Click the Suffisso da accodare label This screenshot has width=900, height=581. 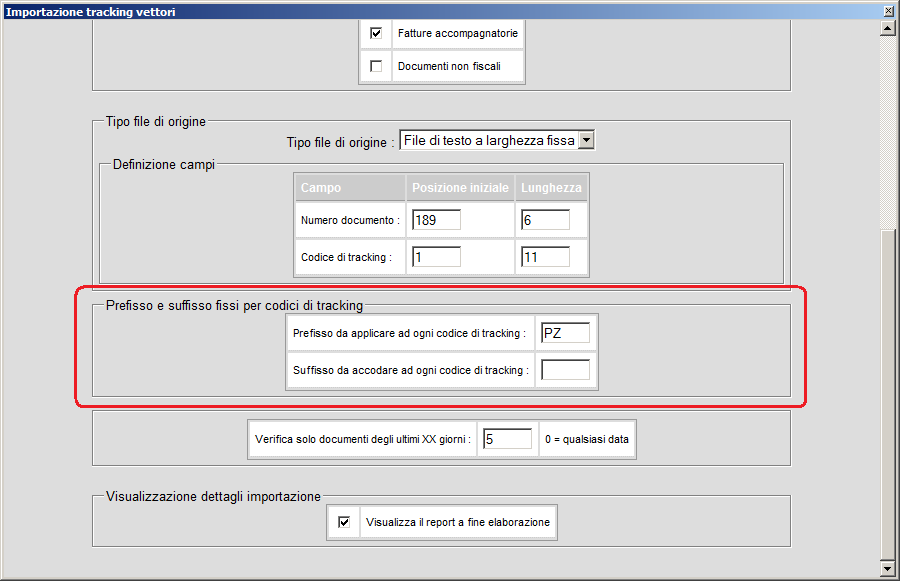pyautogui.click(x=411, y=370)
